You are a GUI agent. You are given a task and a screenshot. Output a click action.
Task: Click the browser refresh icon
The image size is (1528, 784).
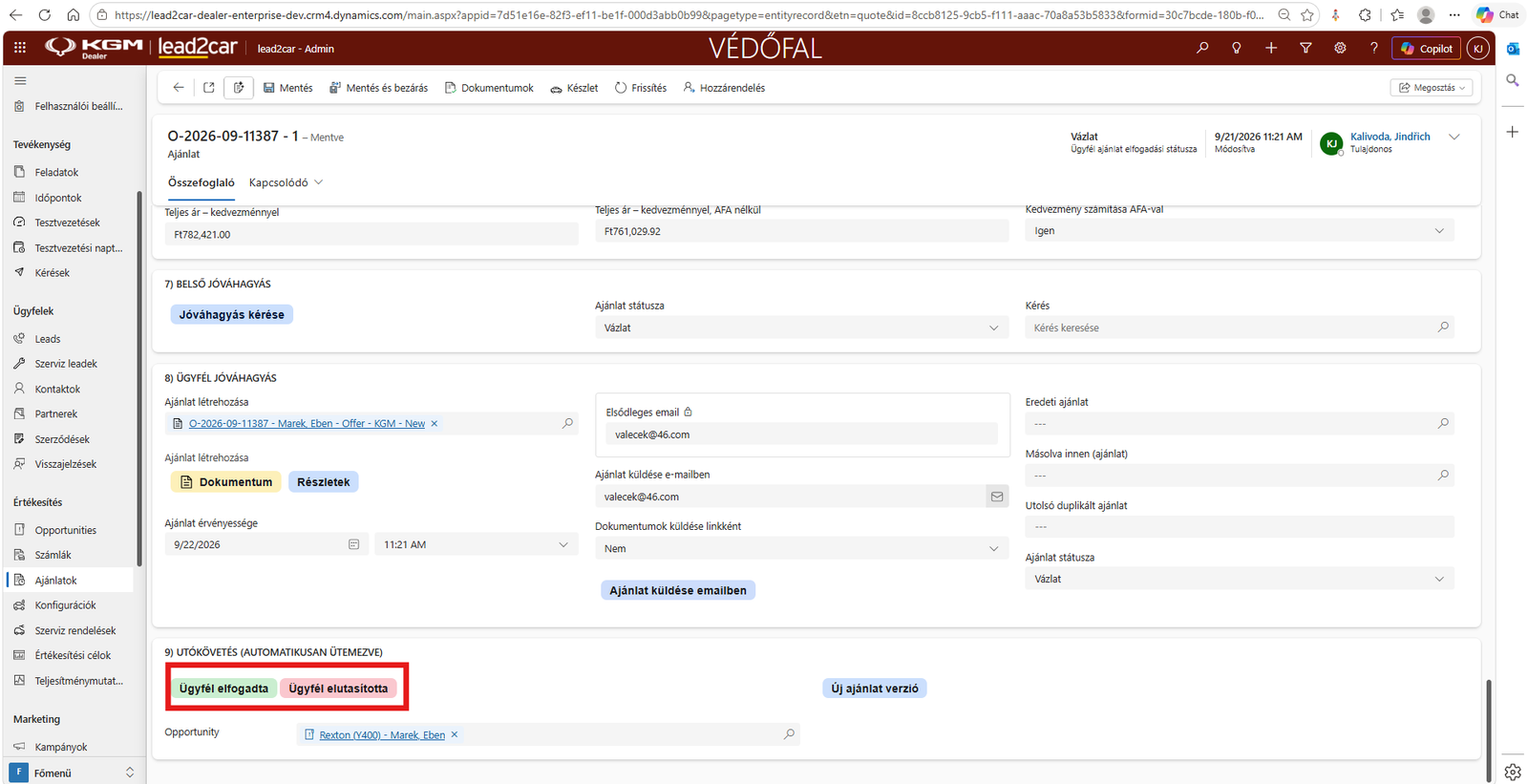point(44,15)
